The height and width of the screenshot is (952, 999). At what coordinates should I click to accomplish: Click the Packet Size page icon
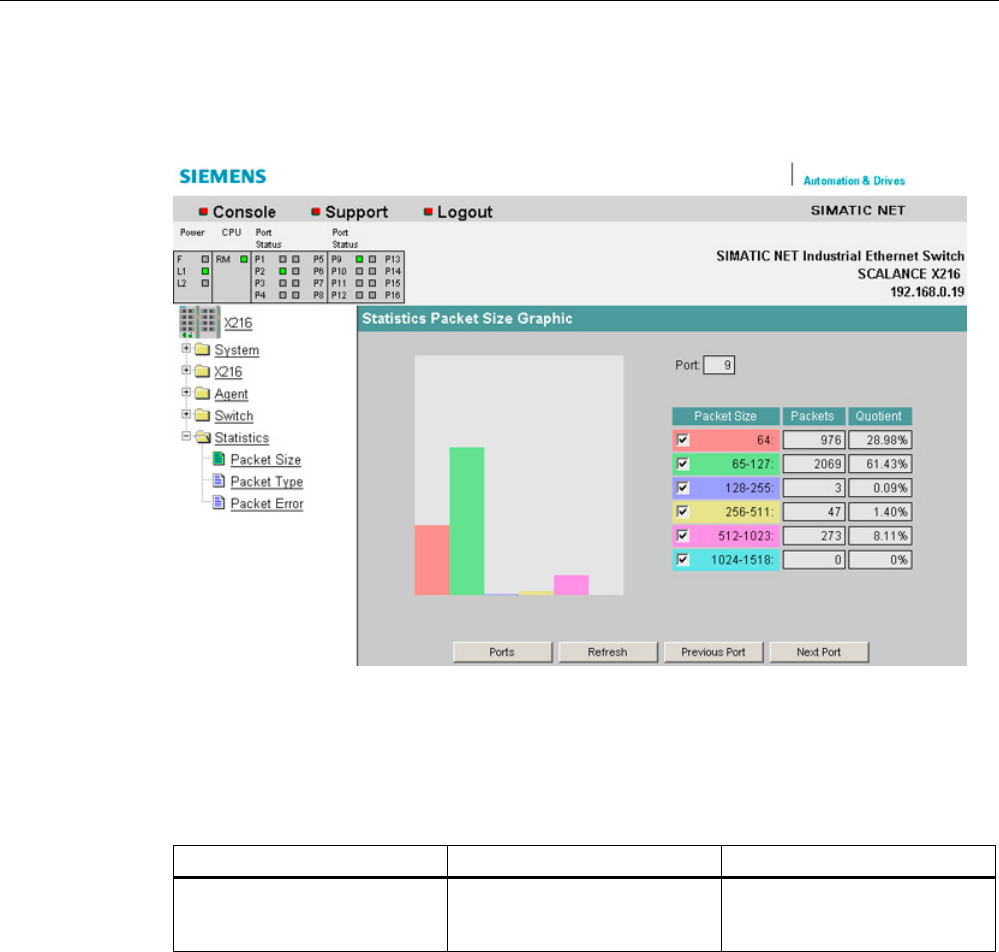click(219, 459)
